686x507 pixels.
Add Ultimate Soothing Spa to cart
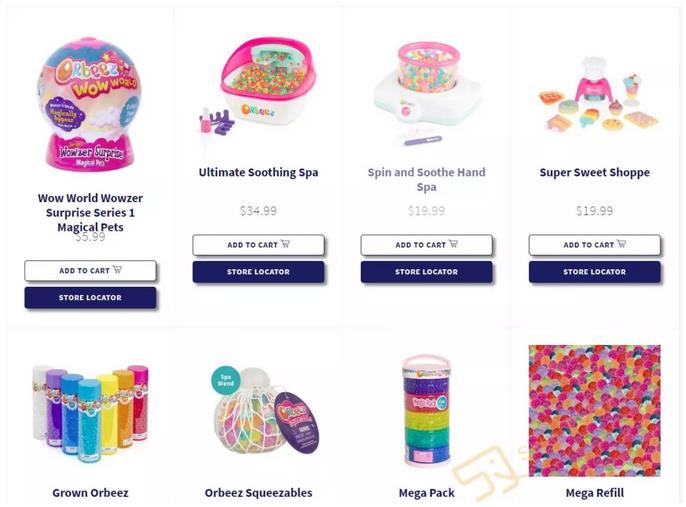click(258, 245)
